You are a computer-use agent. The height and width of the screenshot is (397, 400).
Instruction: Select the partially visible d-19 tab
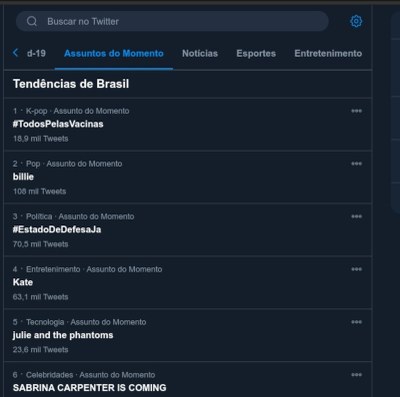click(x=36, y=53)
